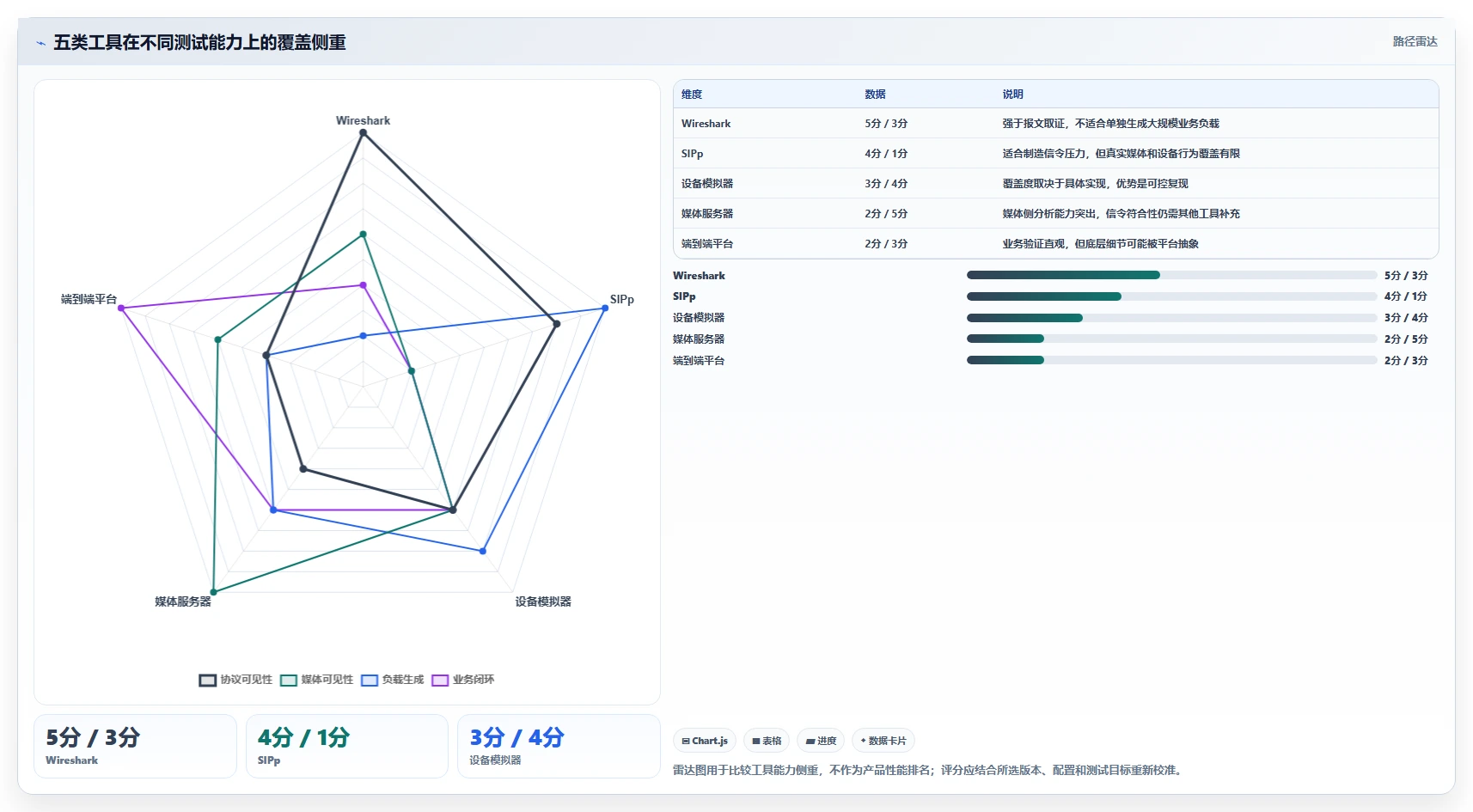This screenshot has height=812, width=1473.
Task: Toggle the 媒体可见性 legend swatch
Action: pyautogui.click(x=289, y=680)
